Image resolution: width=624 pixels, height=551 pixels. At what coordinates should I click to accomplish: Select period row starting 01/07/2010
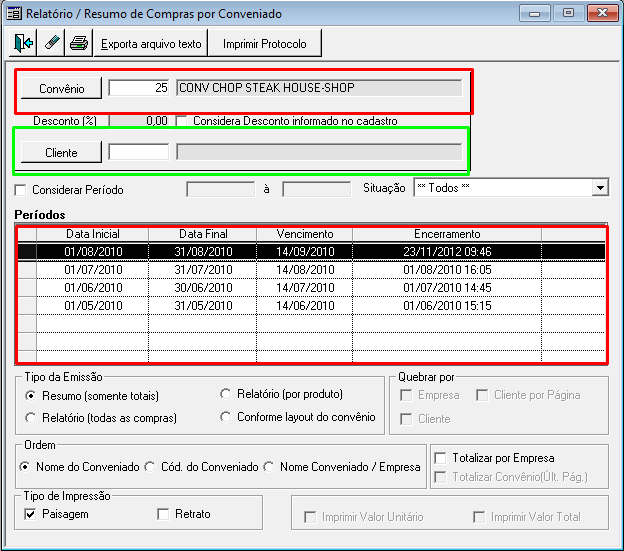coord(311,269)
